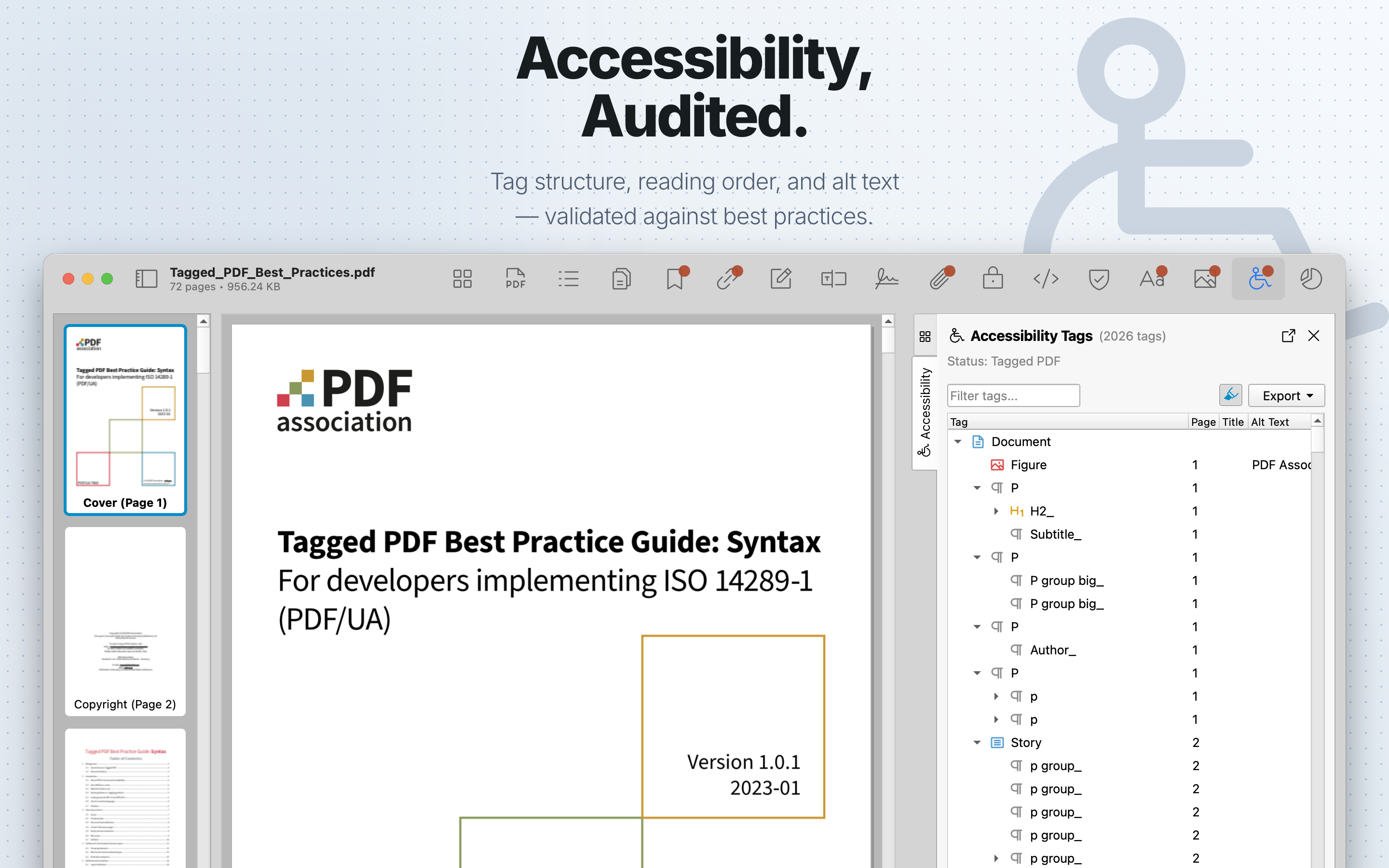Viewport: 1389px width, 868px height.
Task: Open the attachments paperclip icon
Action: 940,279
